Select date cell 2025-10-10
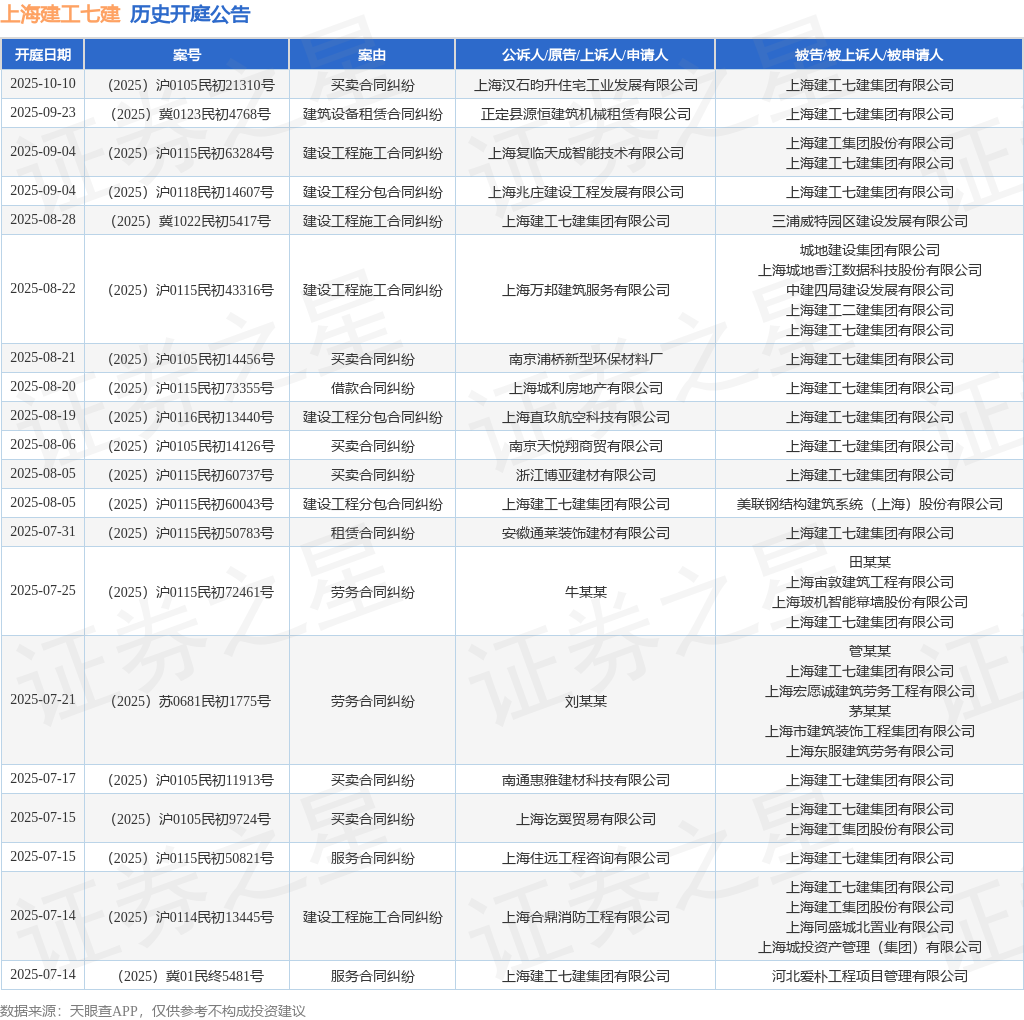Screen dimensions: 1024x1020 (43, 84)
